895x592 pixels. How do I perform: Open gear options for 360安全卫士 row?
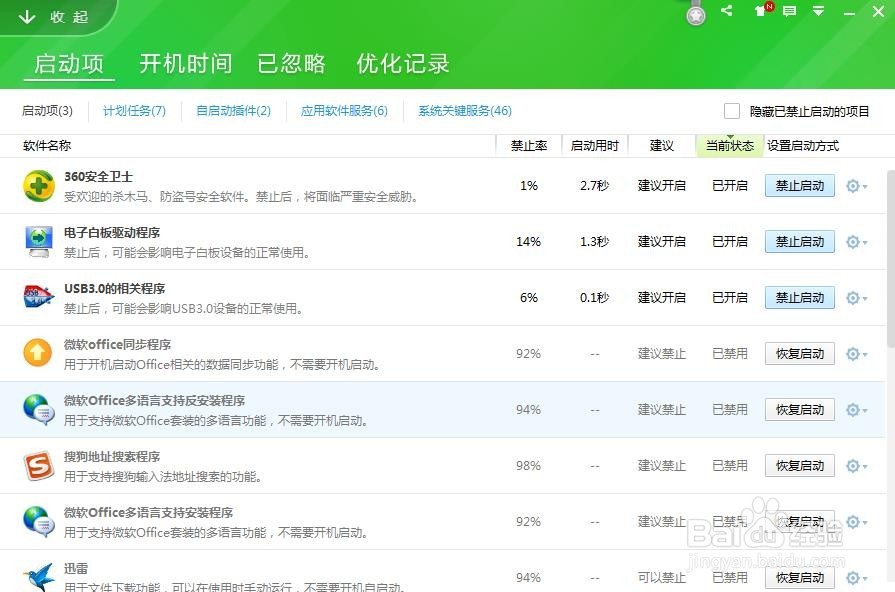[856, 186]
